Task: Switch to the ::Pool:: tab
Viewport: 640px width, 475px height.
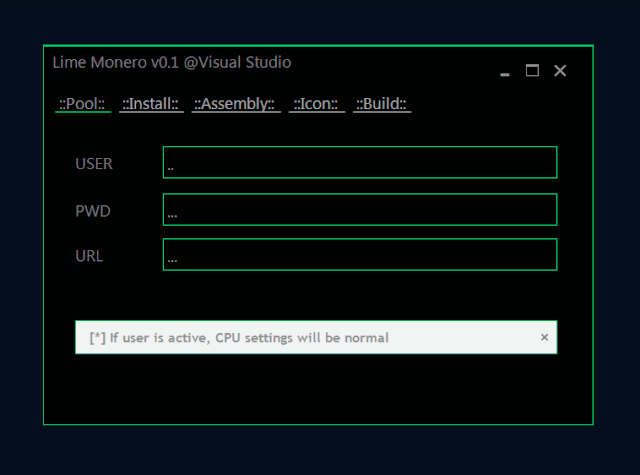Action: (83, 104)
